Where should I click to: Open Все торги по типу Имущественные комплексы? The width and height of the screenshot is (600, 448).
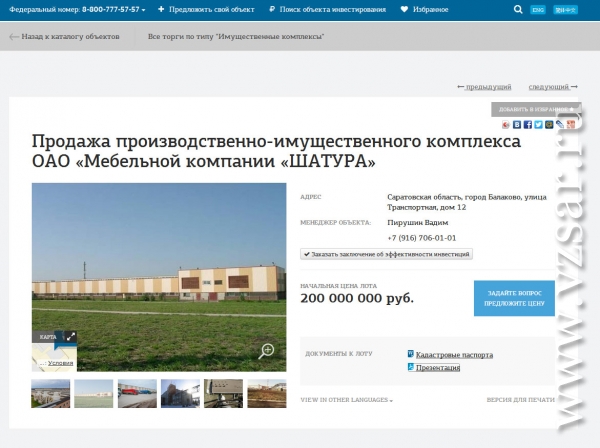point(236,37)
